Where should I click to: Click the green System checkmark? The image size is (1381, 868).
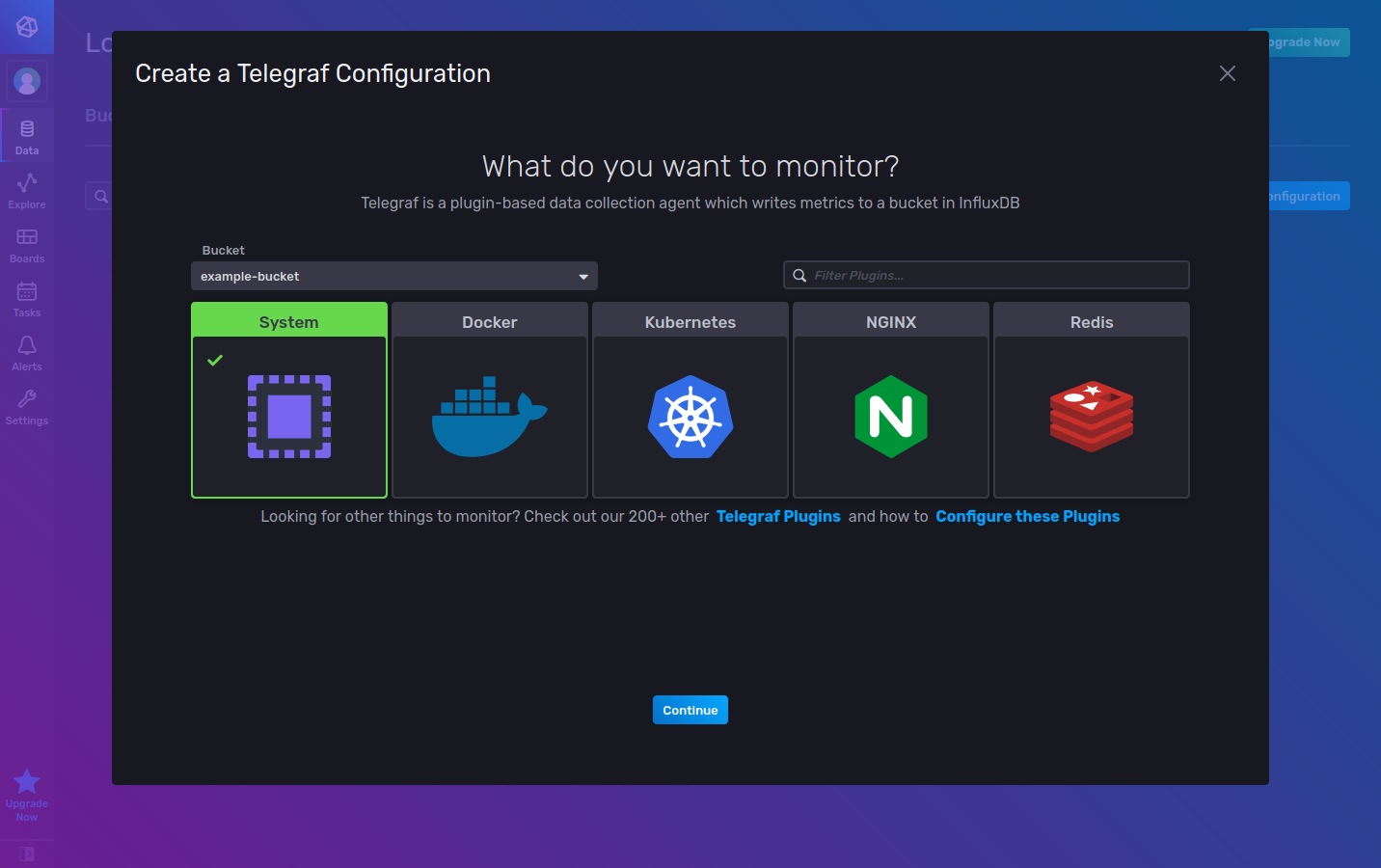click(214, 360)
